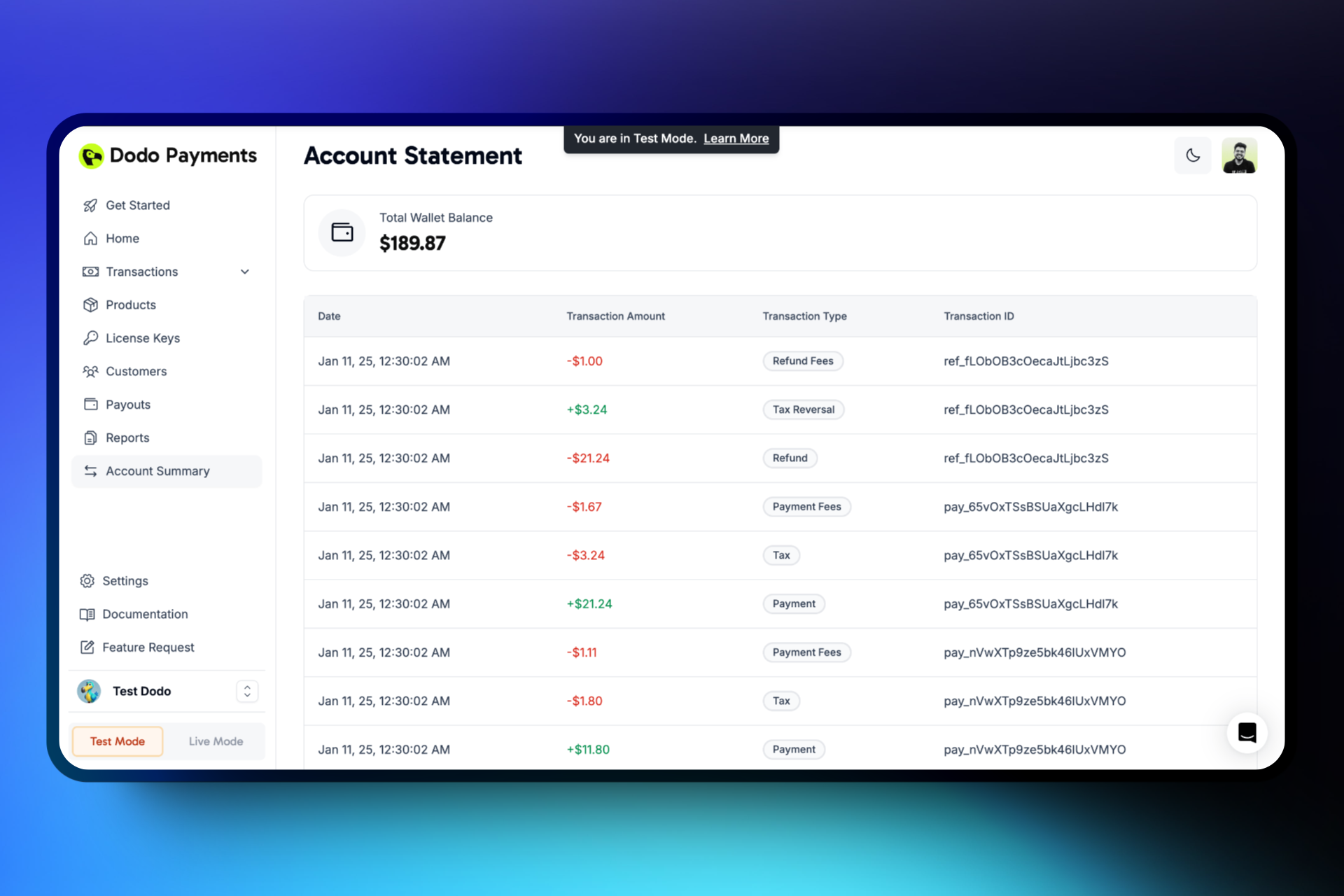1344x896 pixels.
Task: Switch to Live Mode
Action: point(215,741)
